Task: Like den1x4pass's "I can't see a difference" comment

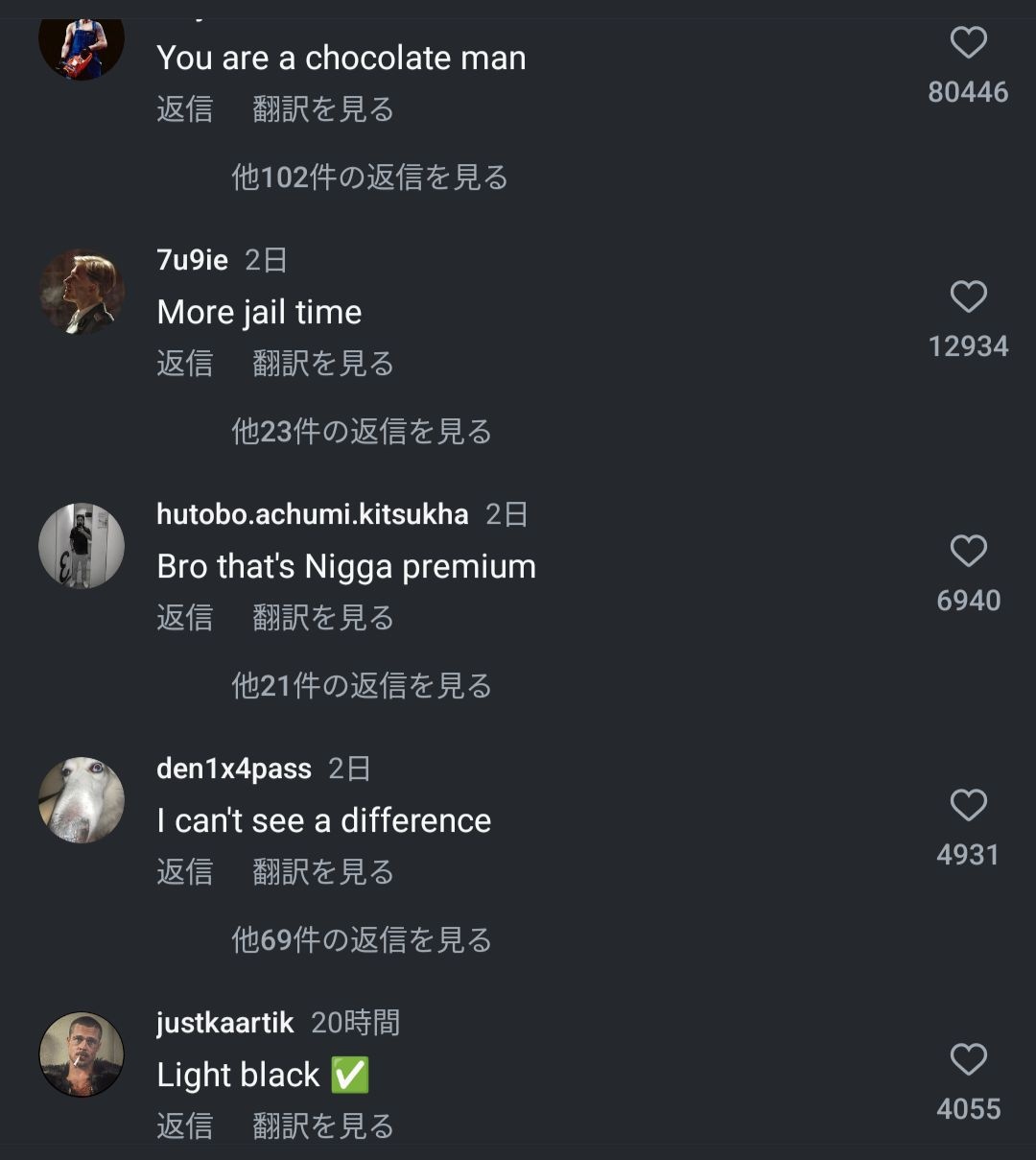Action: tap(968, 806)
